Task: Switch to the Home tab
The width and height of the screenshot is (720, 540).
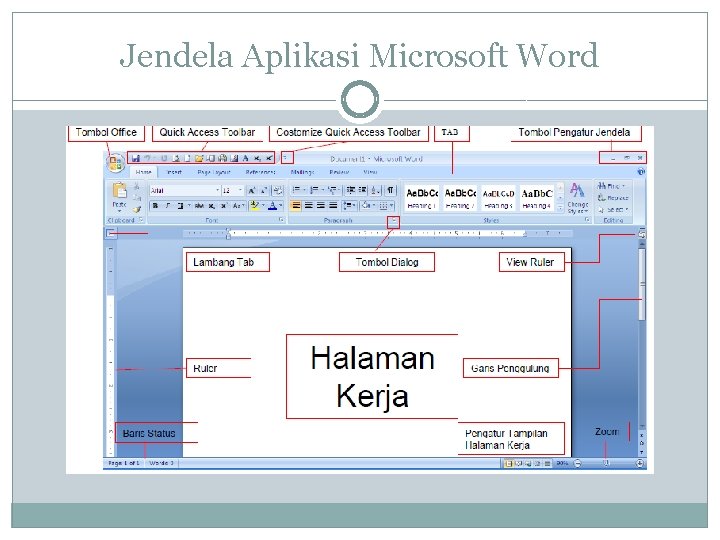Action: 144,172
